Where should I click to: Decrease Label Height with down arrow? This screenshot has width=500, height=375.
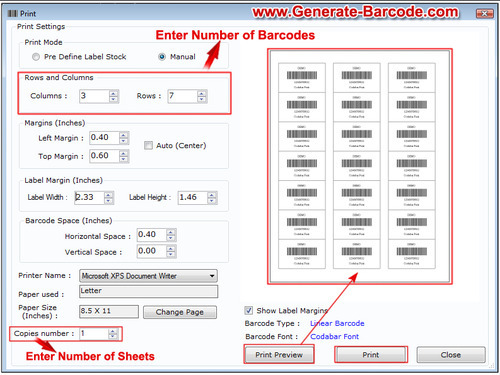click(x=212, y=201)
